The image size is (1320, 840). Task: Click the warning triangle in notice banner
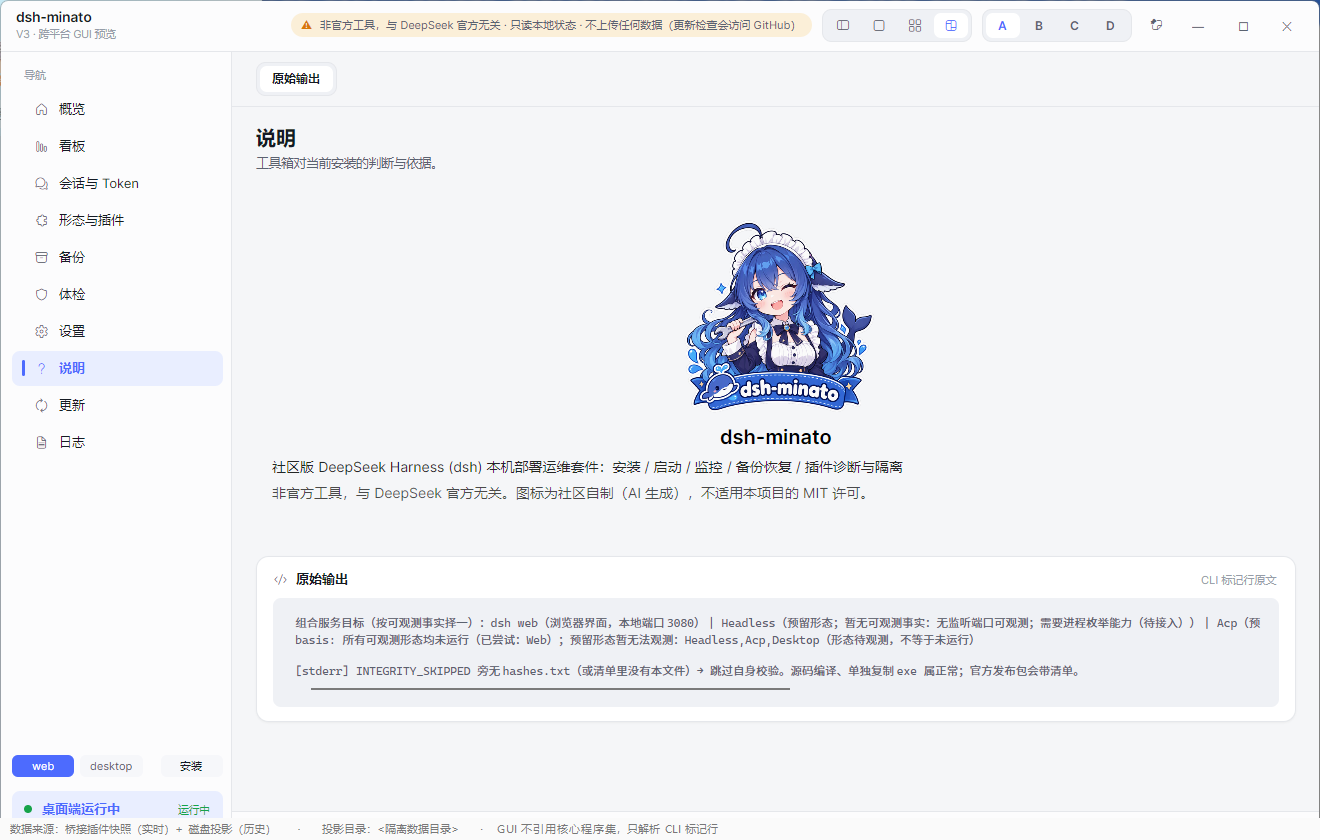click(307, 25)
